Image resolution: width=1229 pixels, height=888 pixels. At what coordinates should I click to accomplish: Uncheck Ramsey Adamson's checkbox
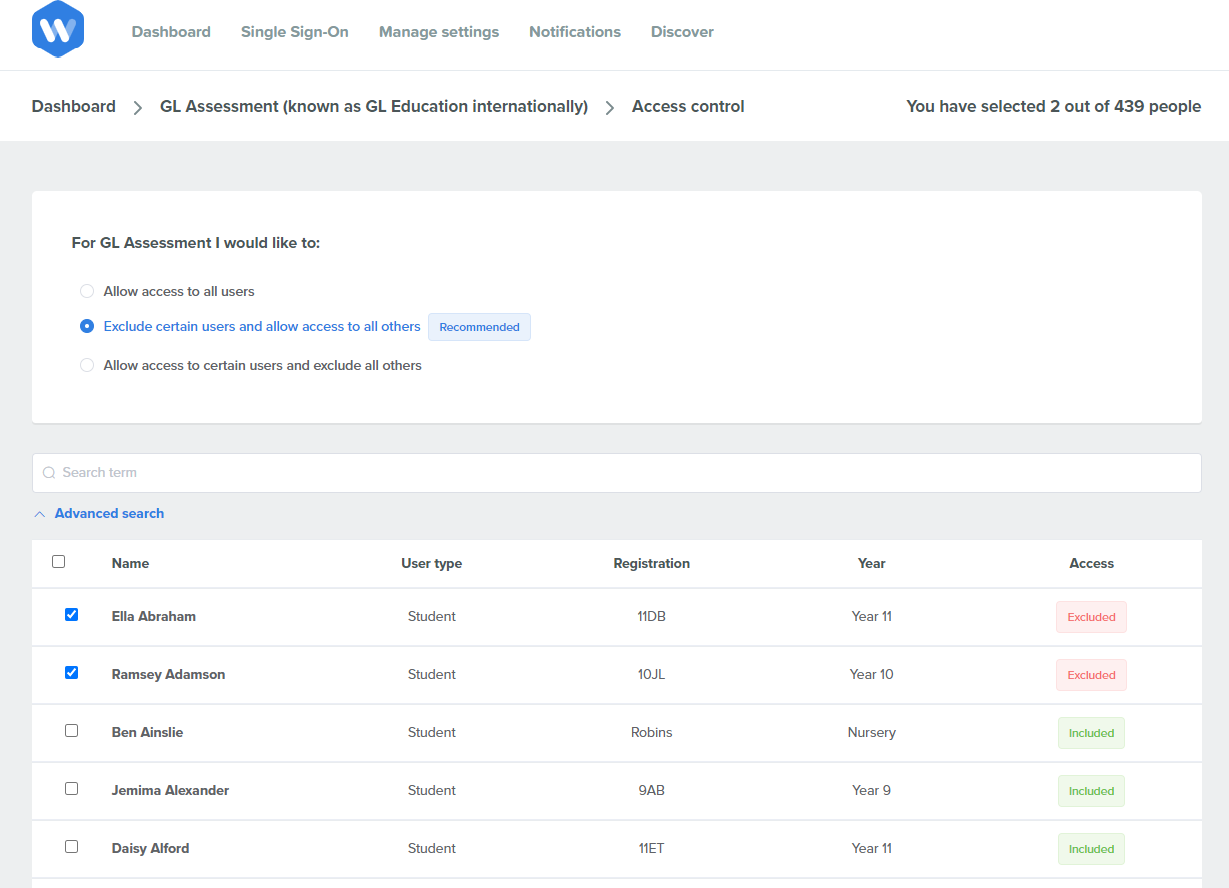(71, 673)
